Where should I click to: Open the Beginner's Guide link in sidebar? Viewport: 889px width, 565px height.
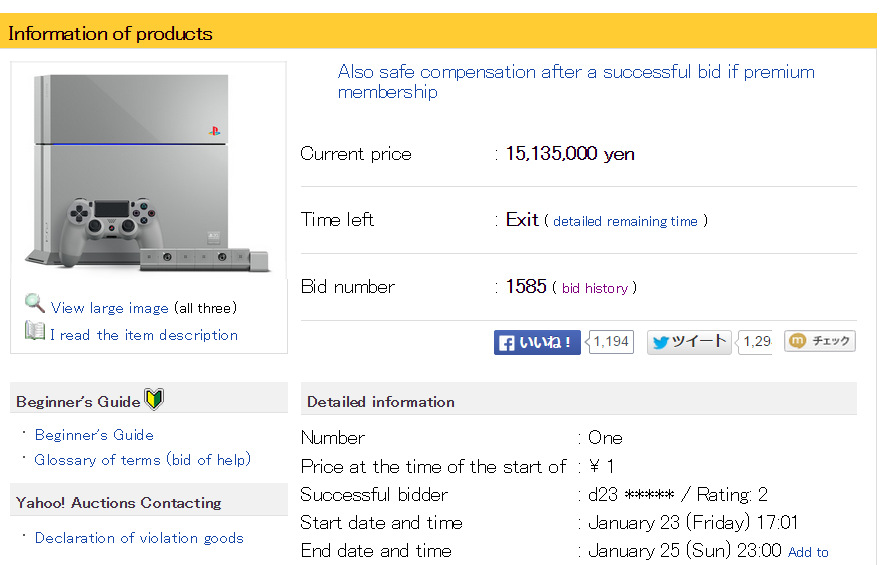[x=94, y=435]
